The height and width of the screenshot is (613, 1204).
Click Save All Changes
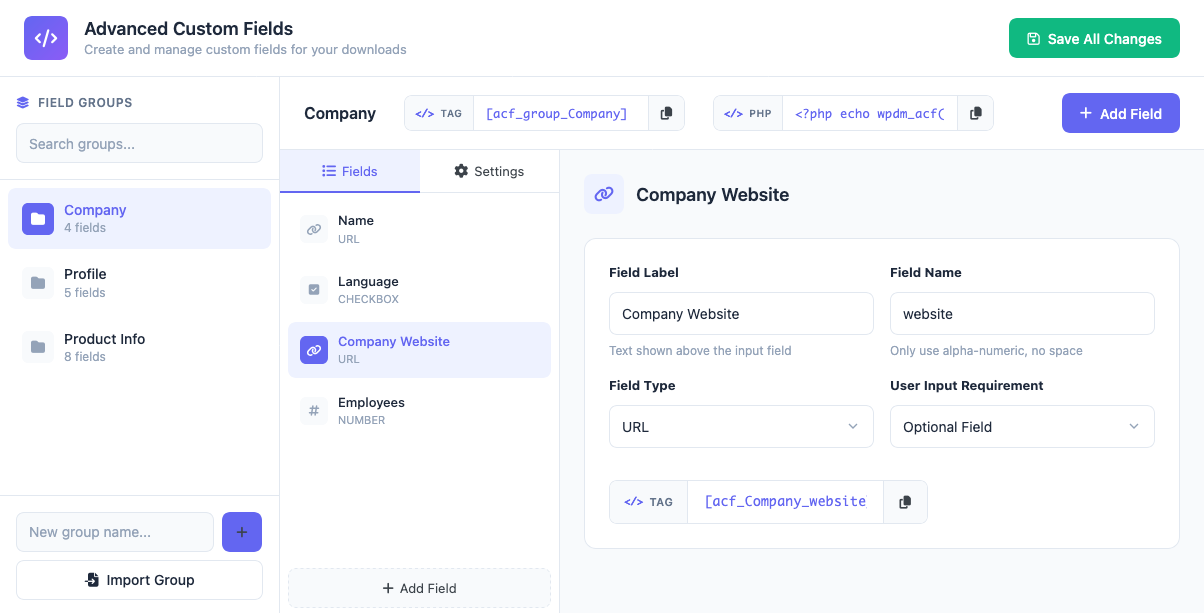tap(1094, 38)
